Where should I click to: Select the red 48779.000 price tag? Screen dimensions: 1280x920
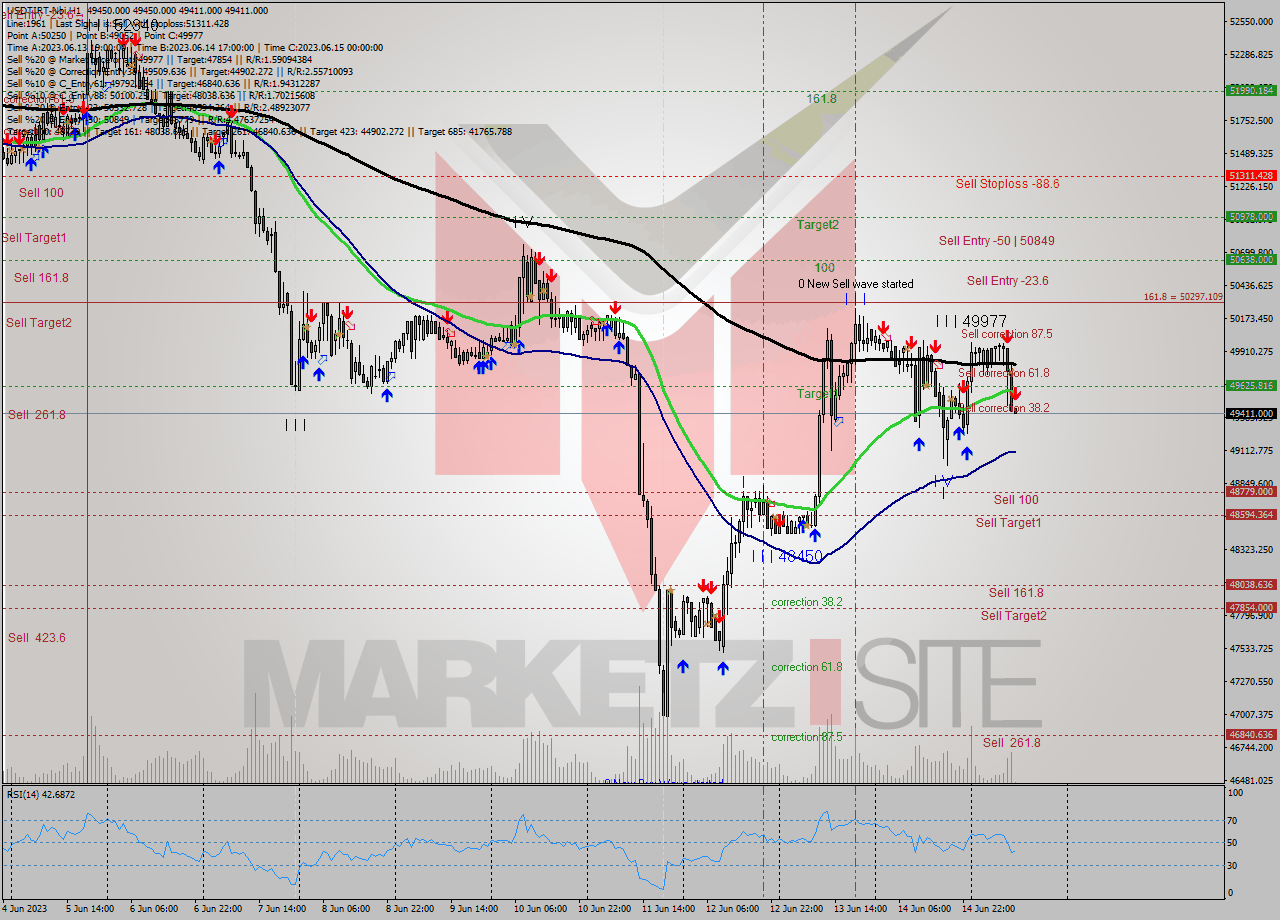1251,491
